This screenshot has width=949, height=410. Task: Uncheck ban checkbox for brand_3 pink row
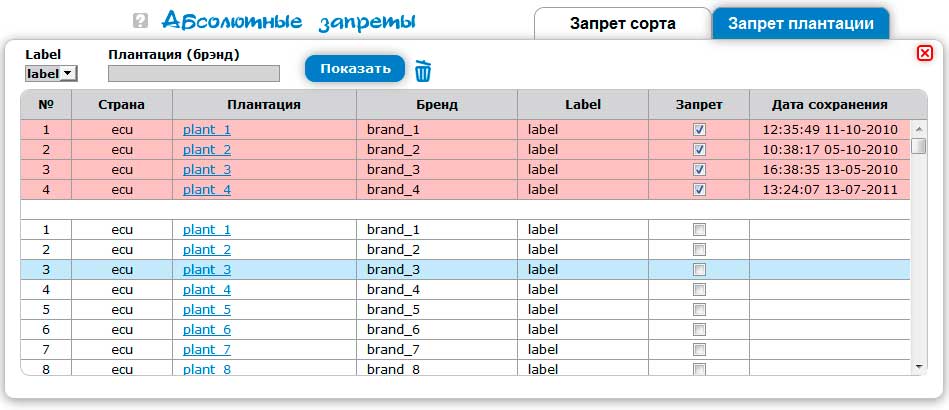coord(700,169)
